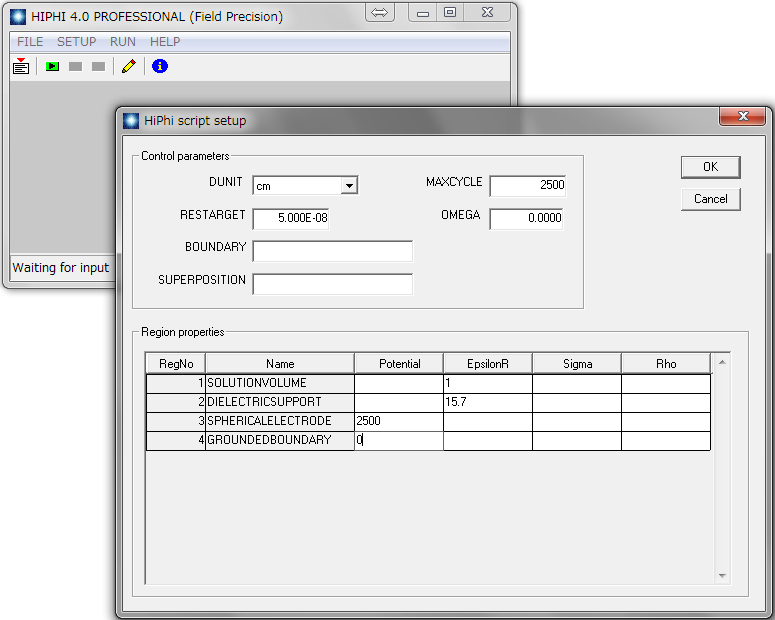Image resolution: width=775 pixels, height=620 pixels.
Task: Click Sigma cell of SOLUTIONVOLUME row
Action: pos(577,383)
